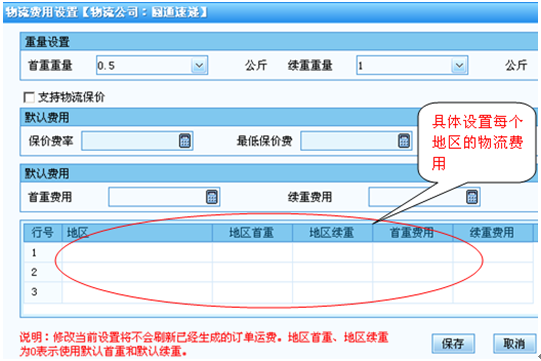Click 续重费用 cell in row 1
The image size is (541, 361).
[x=493, y=253]
